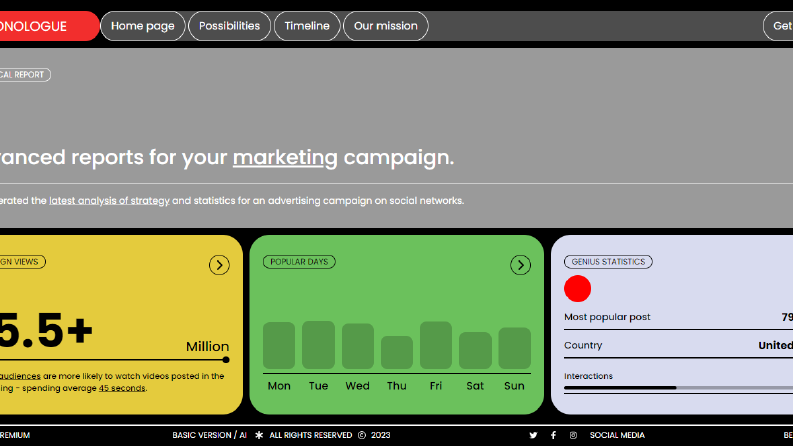
Task: Go to the Timeline nav item
Action: coord(307,26)
